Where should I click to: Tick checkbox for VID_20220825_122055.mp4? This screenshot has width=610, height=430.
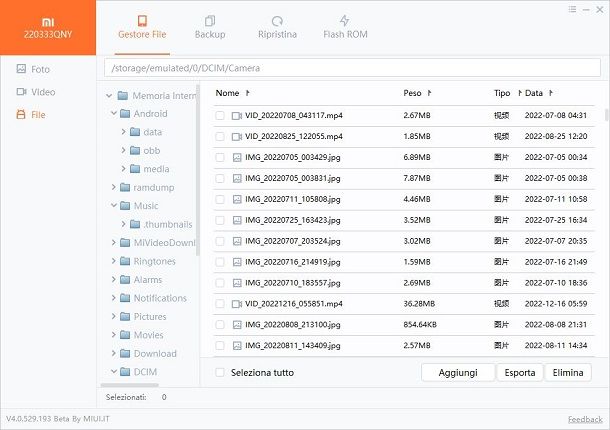click(x=220, y=137)
